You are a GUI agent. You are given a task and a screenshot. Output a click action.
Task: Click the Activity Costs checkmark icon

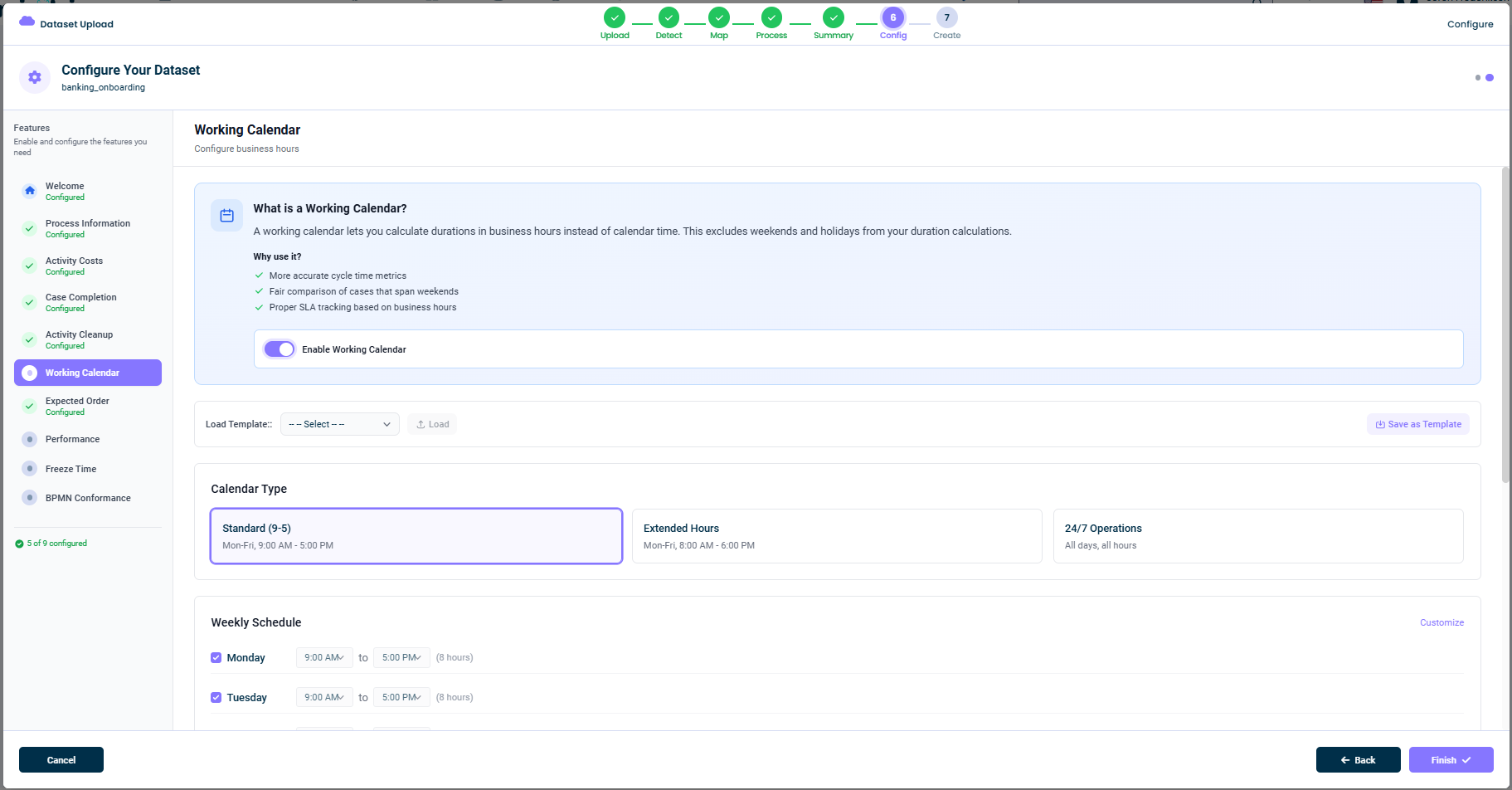pos(30,266)
